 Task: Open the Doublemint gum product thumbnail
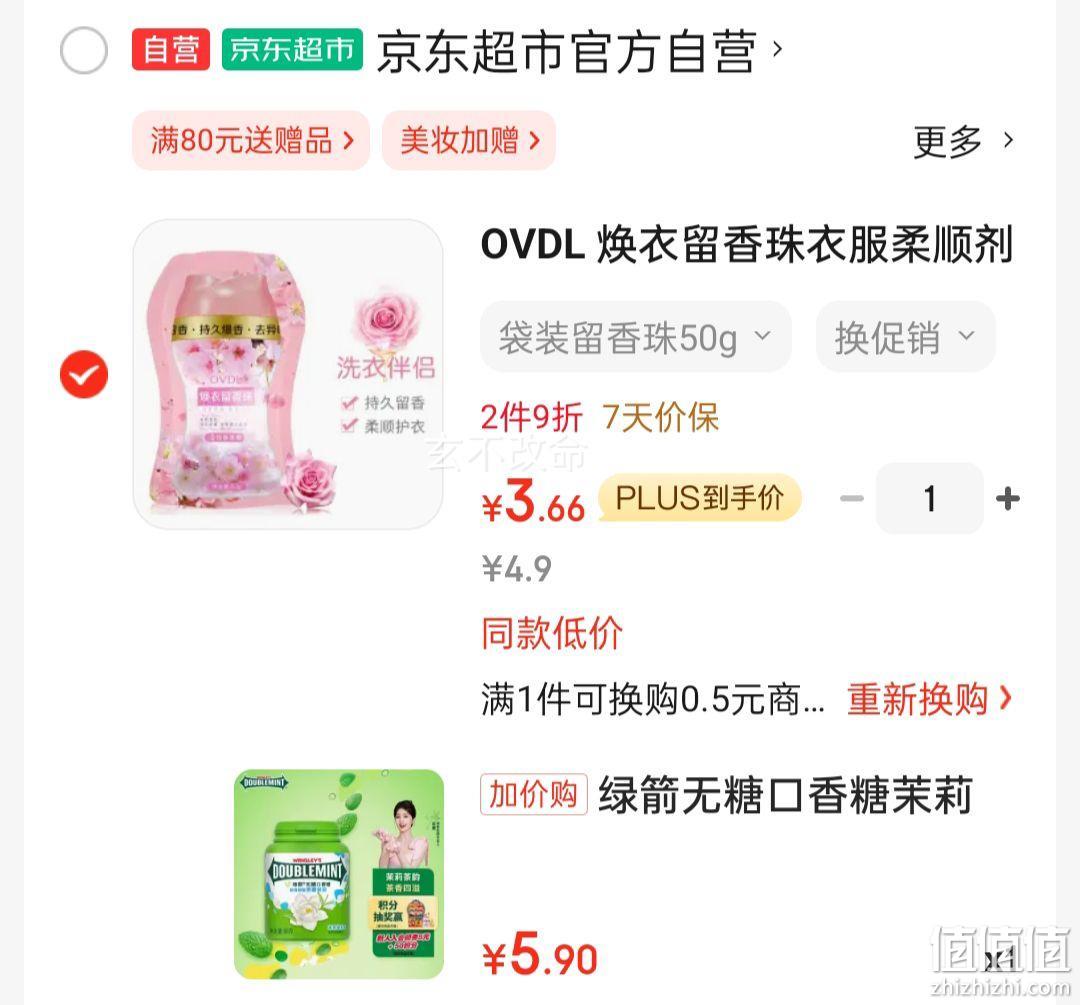[x=339, y=874]
